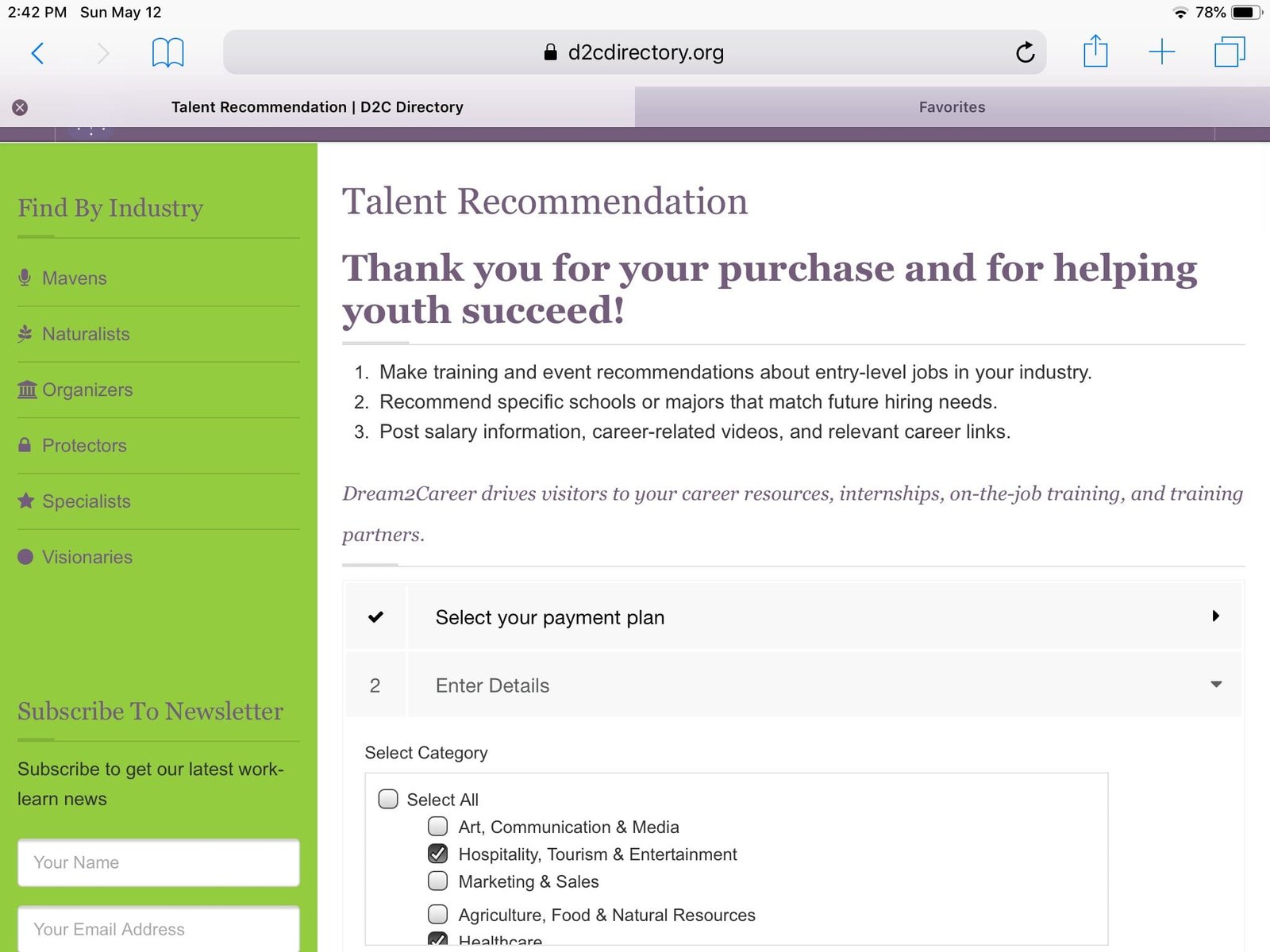Switch to the Favorites tab
1270x952 pixels.
point(952,107)
